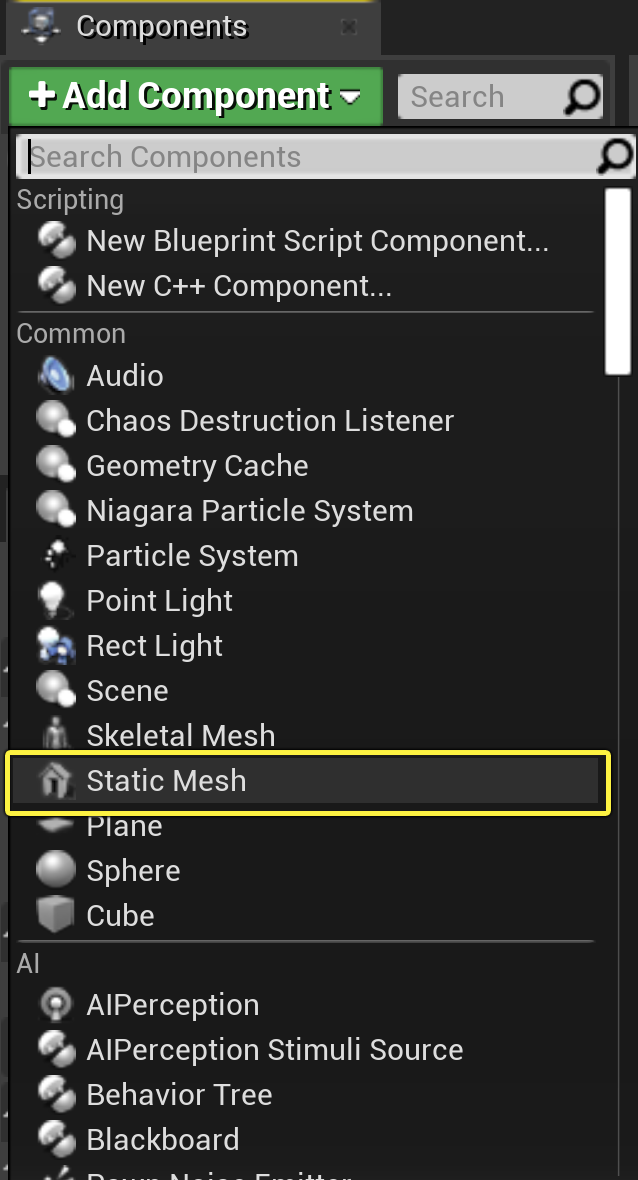Switch to the Components panel tab
Image resolution: width=638 pixels, height=1180 pixels.
[x=162, y=27]
